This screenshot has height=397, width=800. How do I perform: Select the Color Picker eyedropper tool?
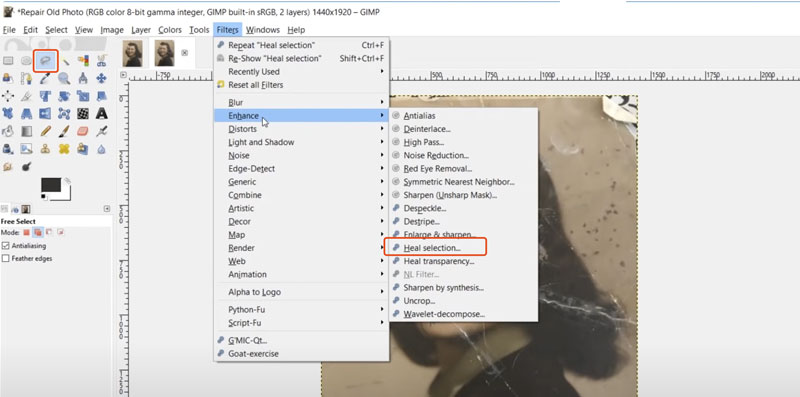[45, 79]
